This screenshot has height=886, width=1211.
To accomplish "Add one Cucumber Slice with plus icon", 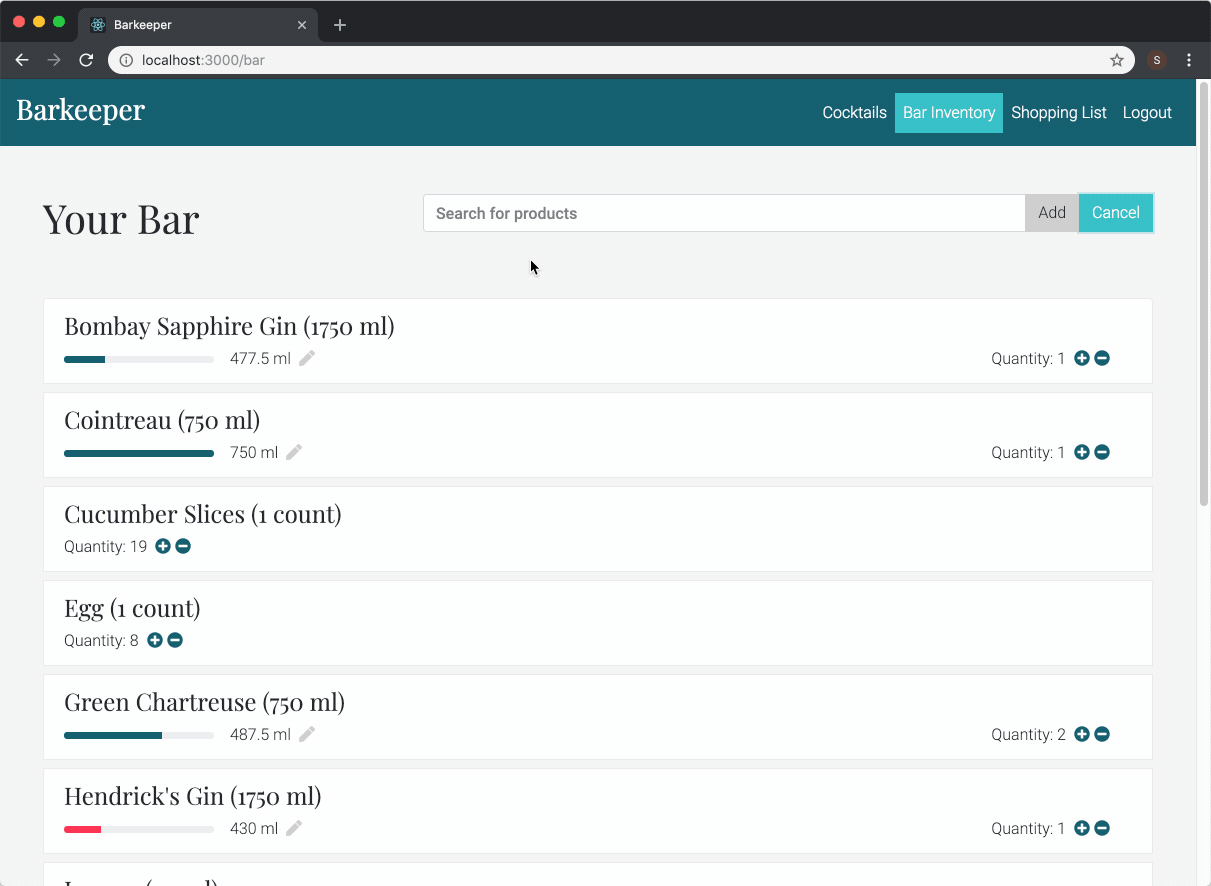I will coord(163,546).
